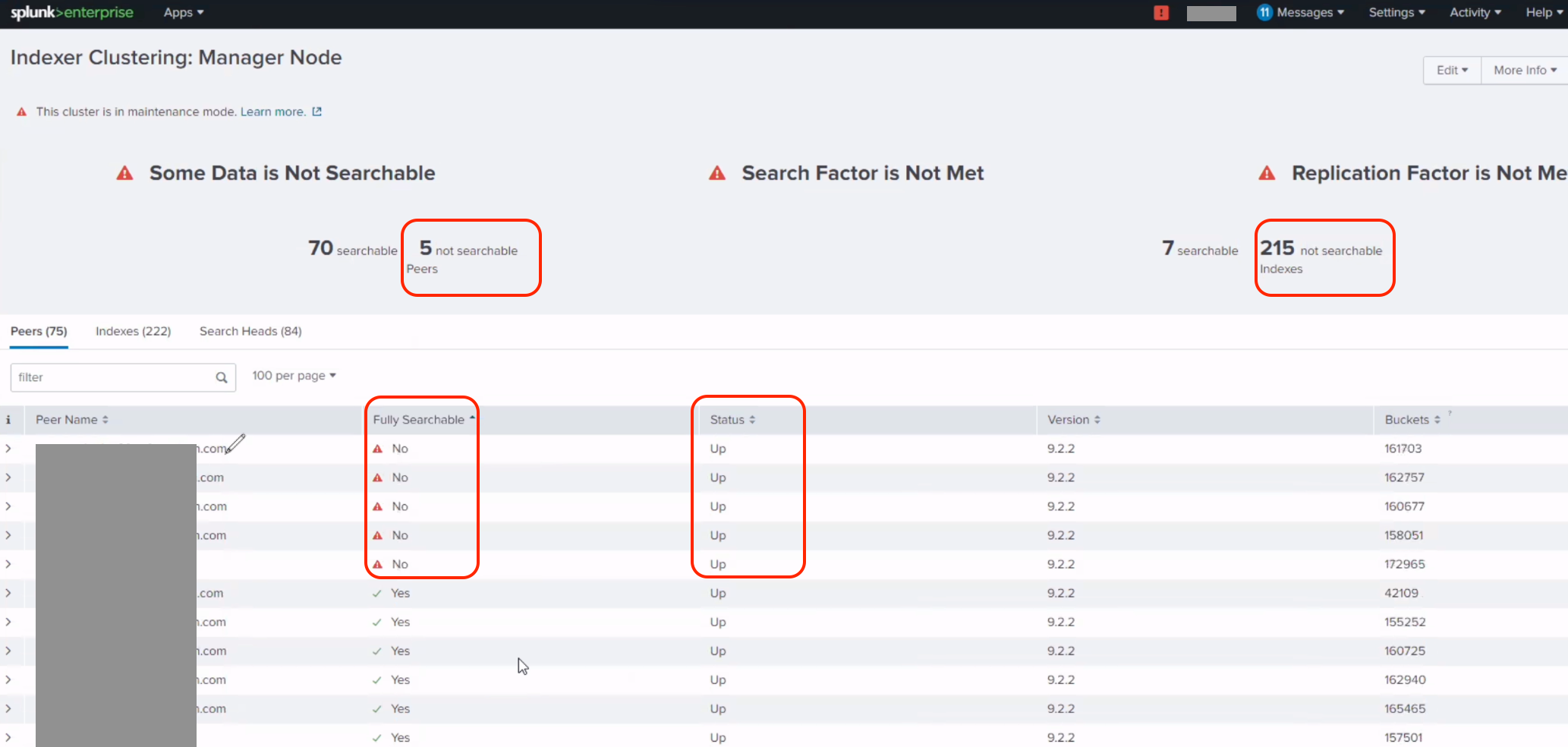Screen dimensions: 1568x747
Task: Expand the first peer row
Action: [9, 449]
